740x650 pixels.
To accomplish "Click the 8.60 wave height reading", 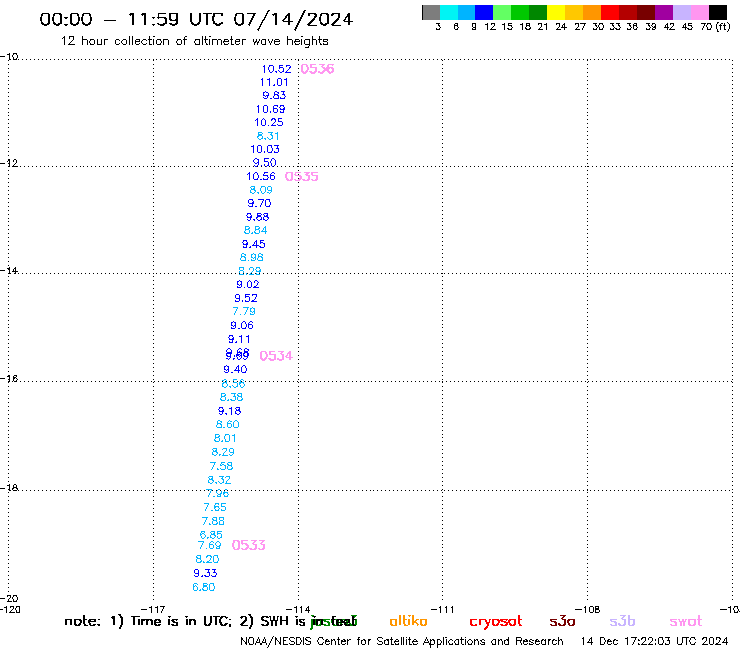I will [x=227, y=424].
